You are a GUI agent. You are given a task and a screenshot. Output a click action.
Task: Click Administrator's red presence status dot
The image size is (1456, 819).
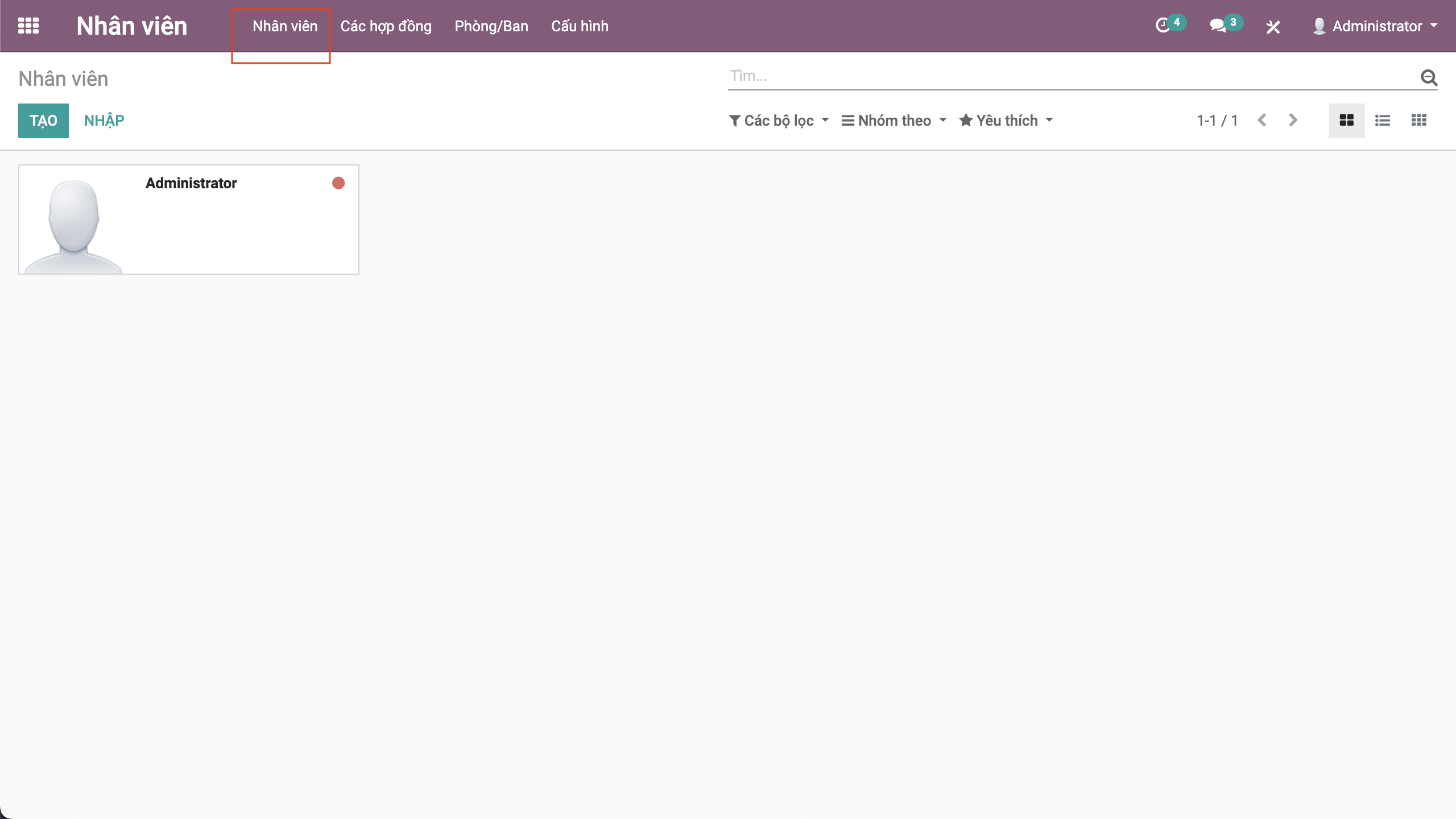[x=338, y=183]
